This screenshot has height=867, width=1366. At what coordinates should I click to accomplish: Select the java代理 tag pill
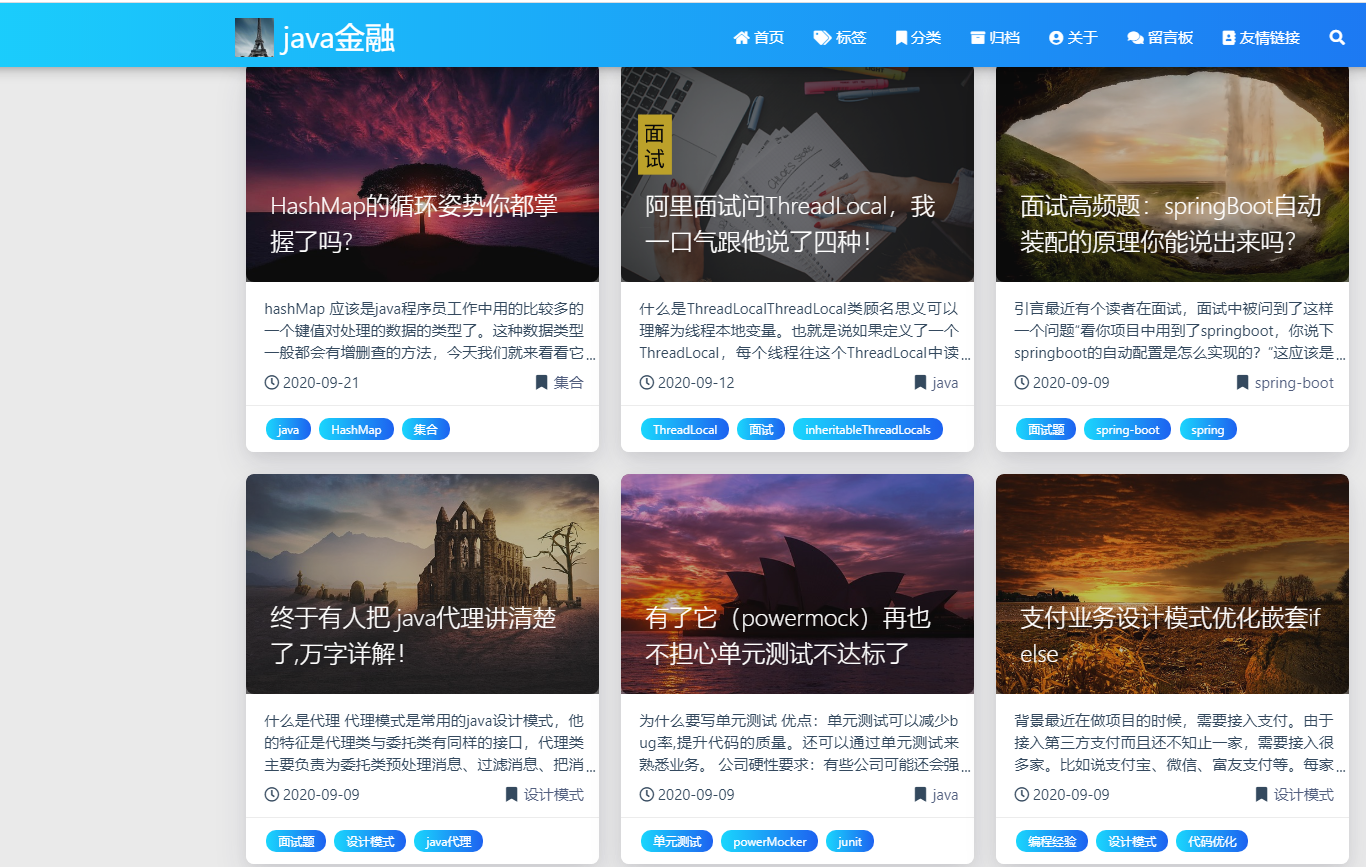coord(448,841)
